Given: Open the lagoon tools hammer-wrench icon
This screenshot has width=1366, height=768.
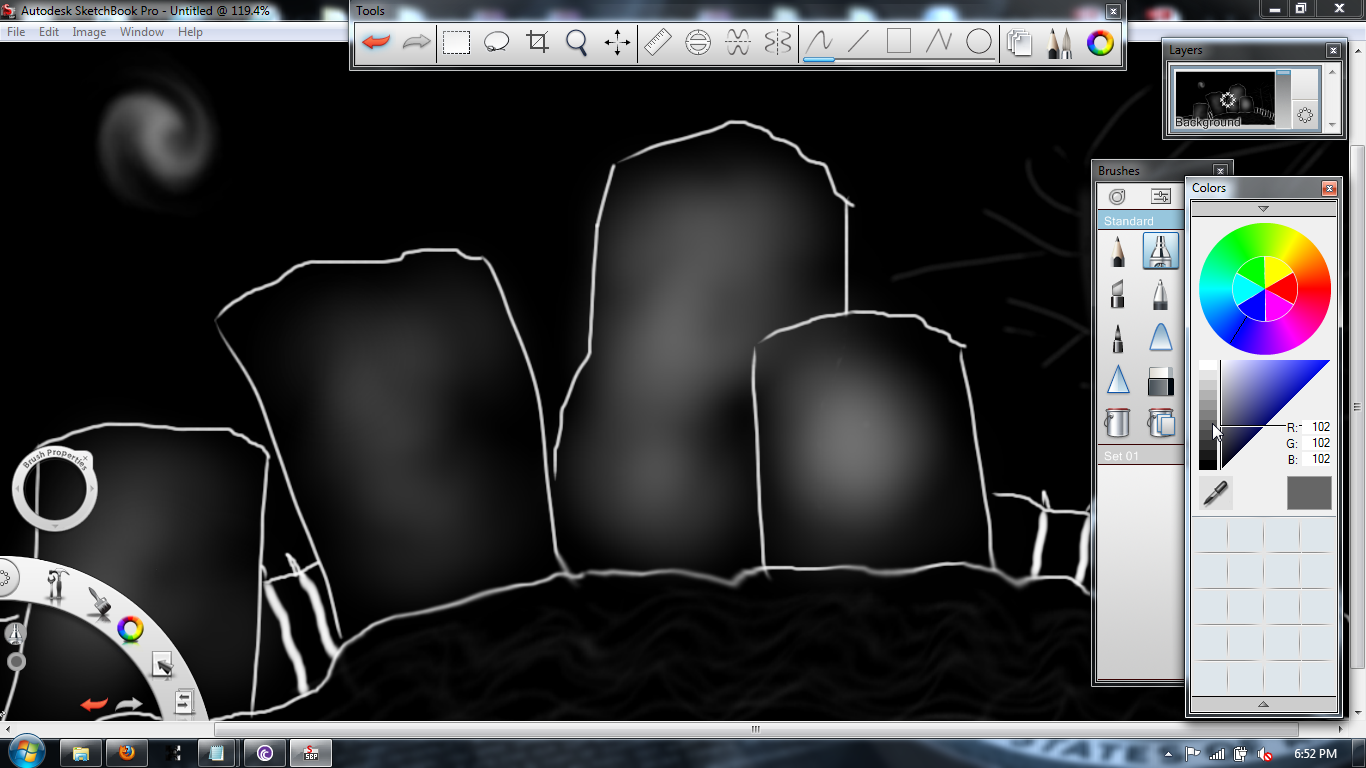Looking at the screenshot, I should (56, 585).
